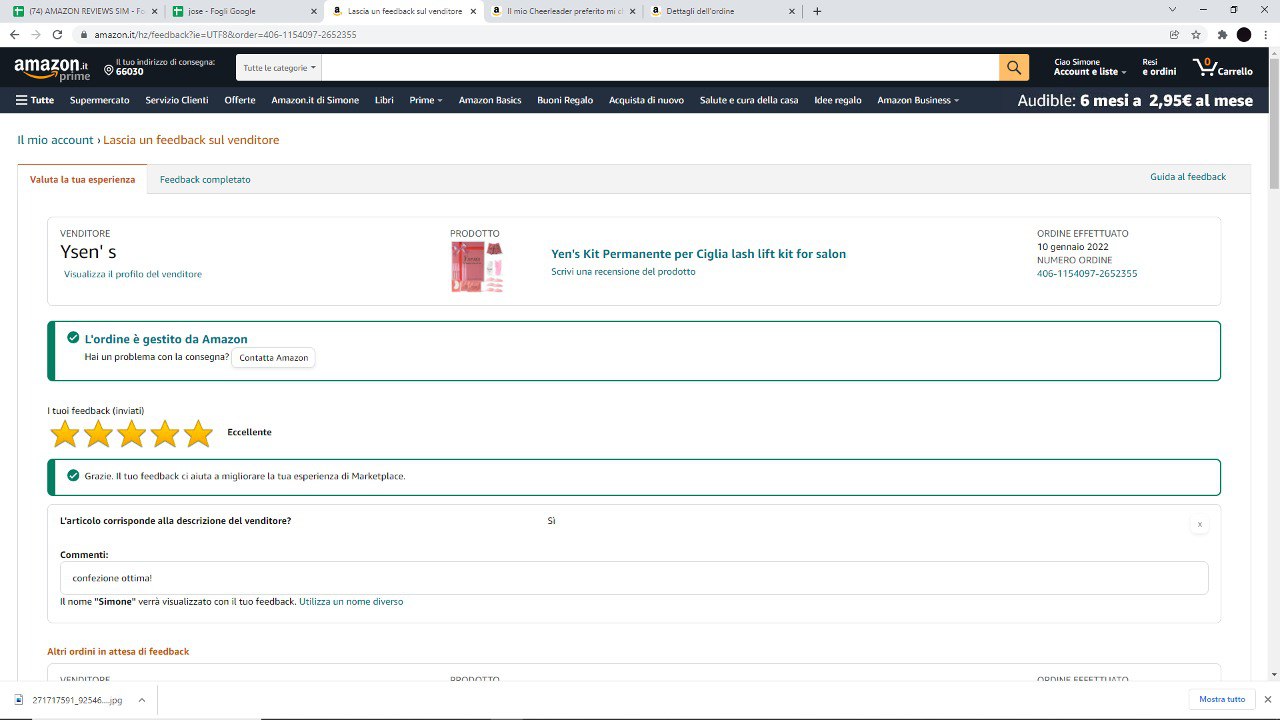This screenshot has height=720, width=1280.
Task: Open Resi e ordini
Action: (x=1159, y=67)
